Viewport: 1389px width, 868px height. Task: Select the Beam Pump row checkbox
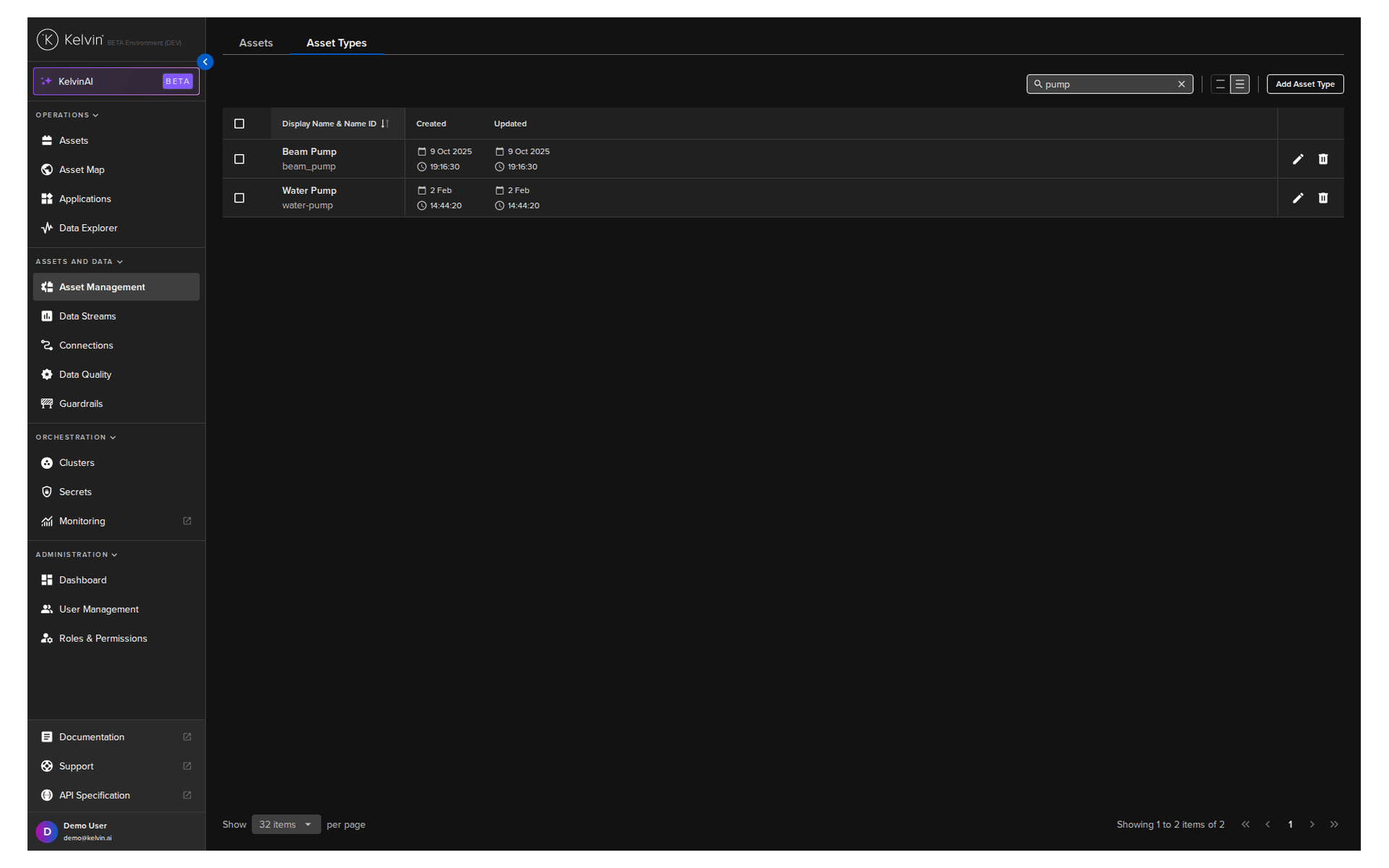click(239, 159)
